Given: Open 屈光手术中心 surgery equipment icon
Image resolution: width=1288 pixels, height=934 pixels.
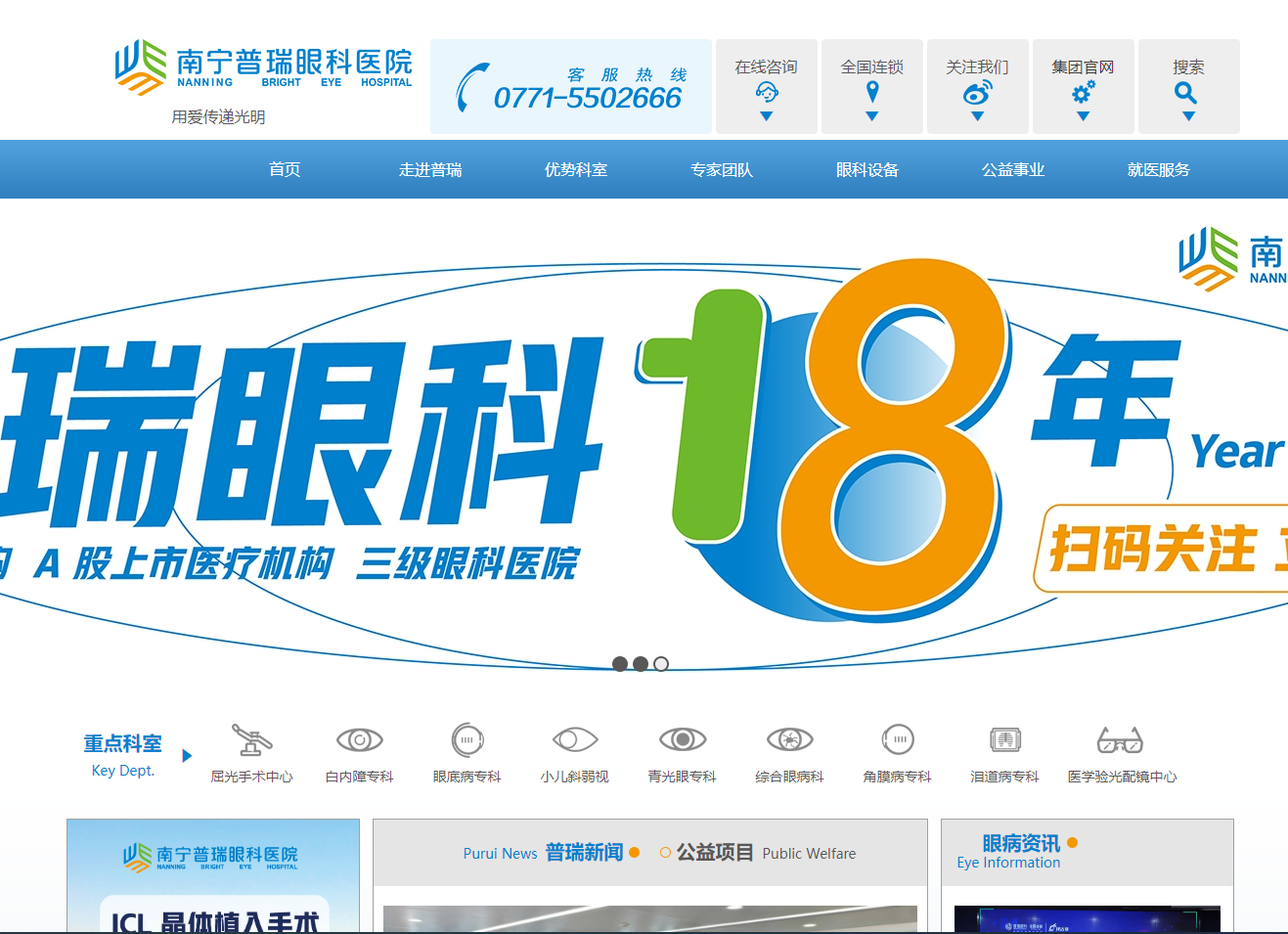Looking at the screenshot, I should [251, 740].
